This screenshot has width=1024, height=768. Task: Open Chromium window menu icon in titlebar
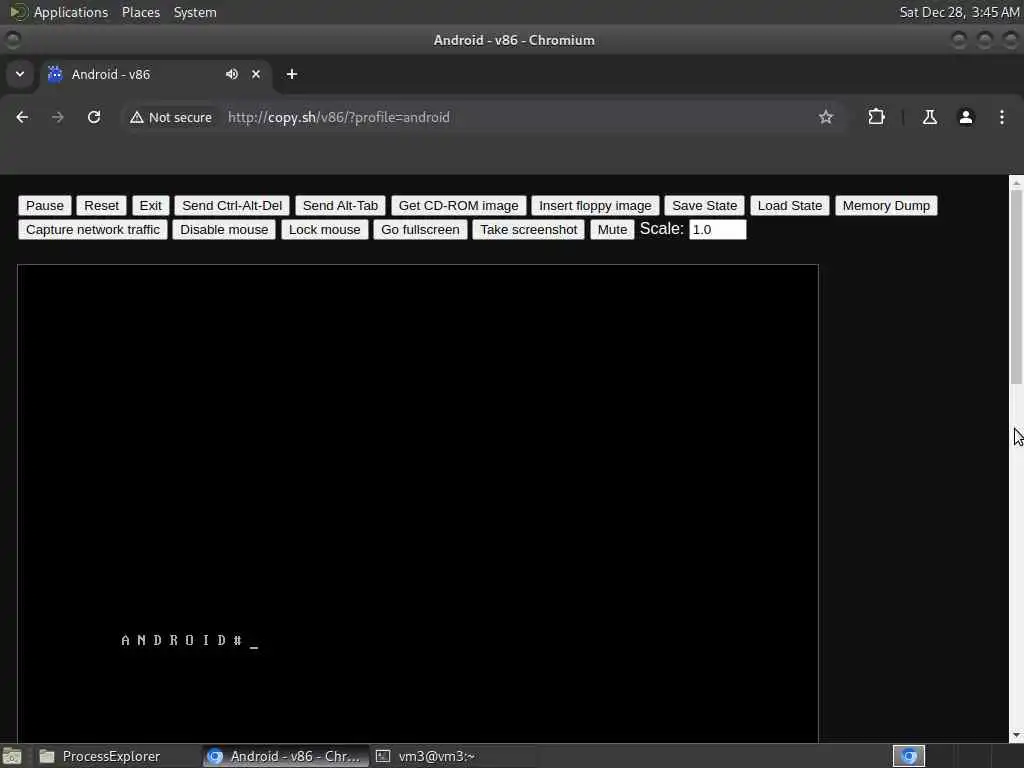click(x=12, y=40)
